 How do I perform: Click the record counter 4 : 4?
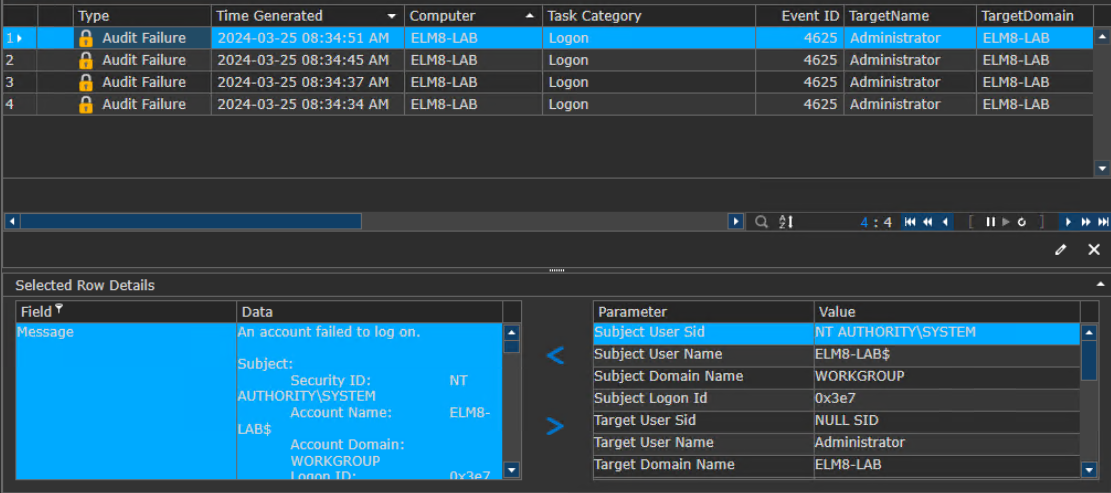pyautogui.click(x=876, y=222)
